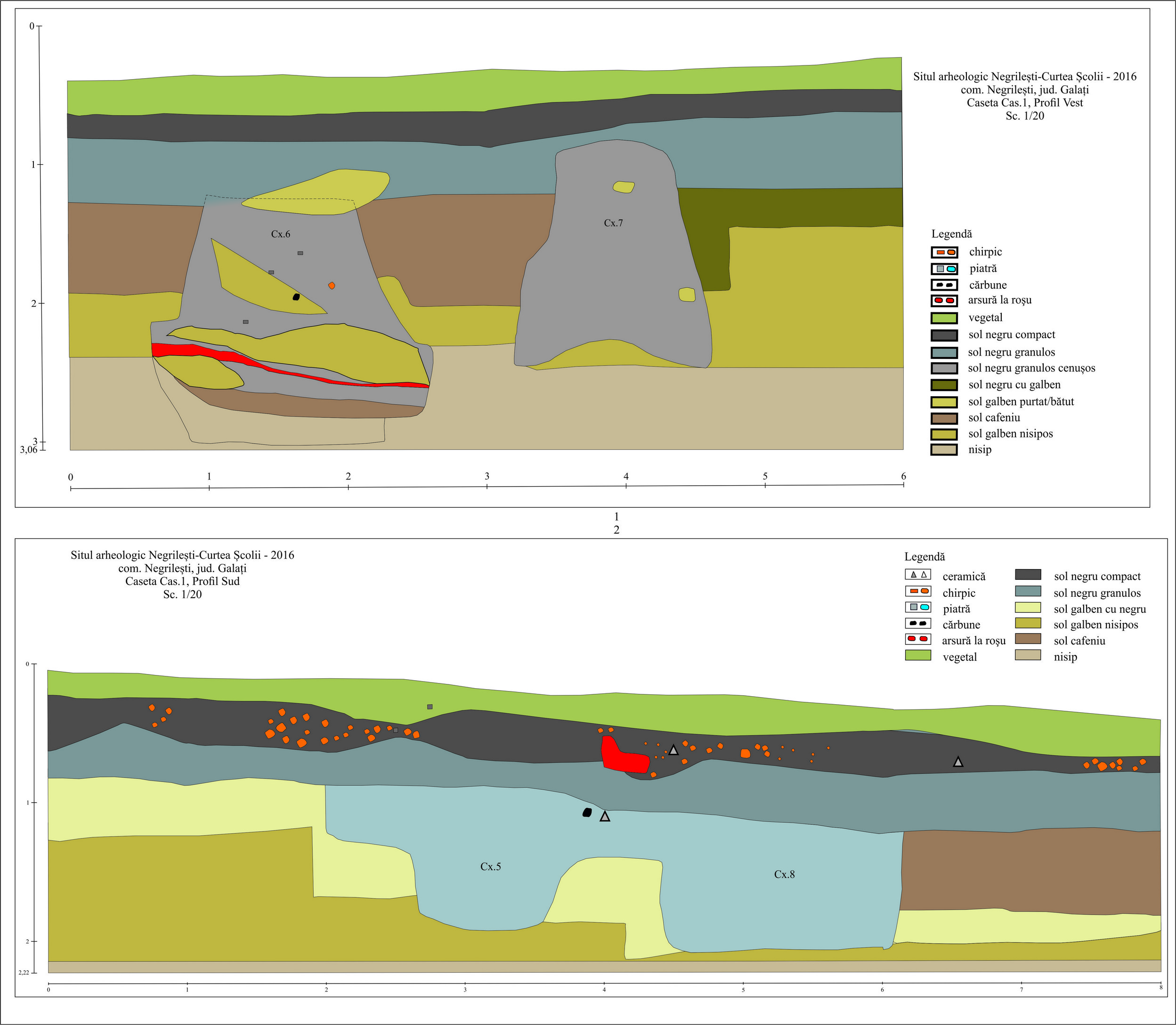
Task: Click the black charcoal mark inside Cx.6
Action: pyautogui.click(x=296, y=297)
